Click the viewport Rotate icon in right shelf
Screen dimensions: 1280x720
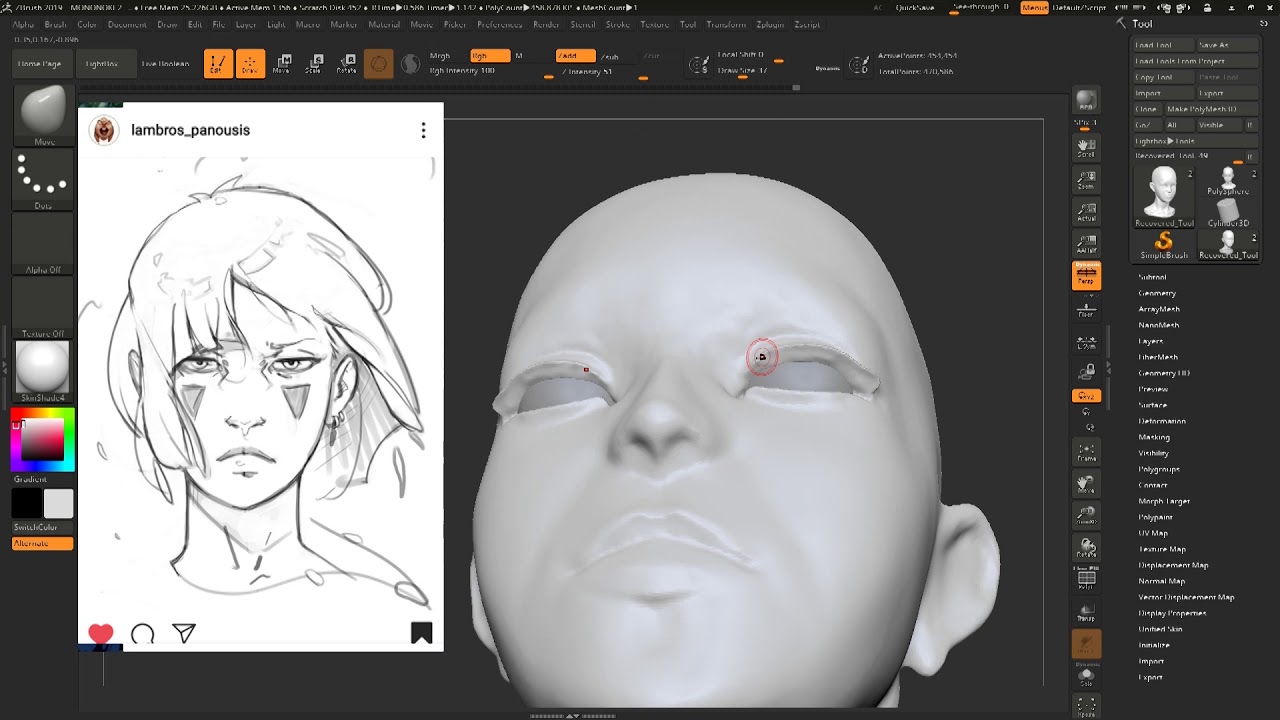(1086, 548)
